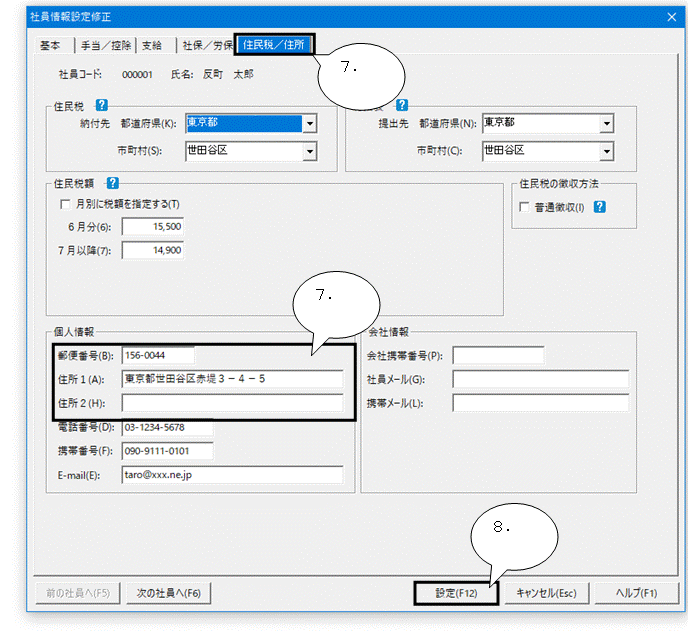Switch to 基本 tab
Screen dimensions: 688x640
[x=54, y=45]
